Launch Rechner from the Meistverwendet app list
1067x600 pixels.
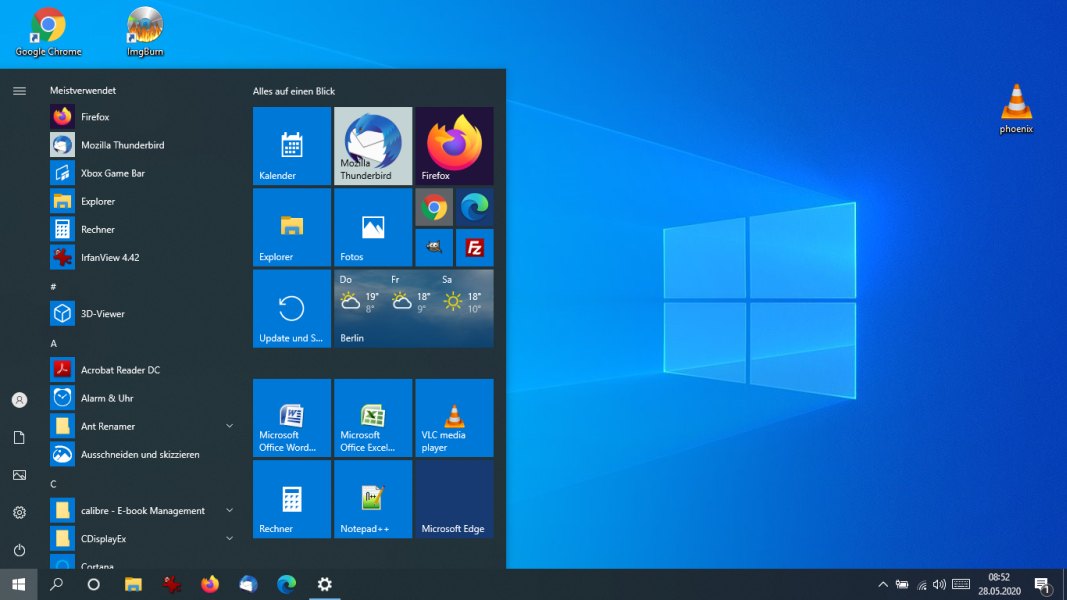[x=142, y=229]
